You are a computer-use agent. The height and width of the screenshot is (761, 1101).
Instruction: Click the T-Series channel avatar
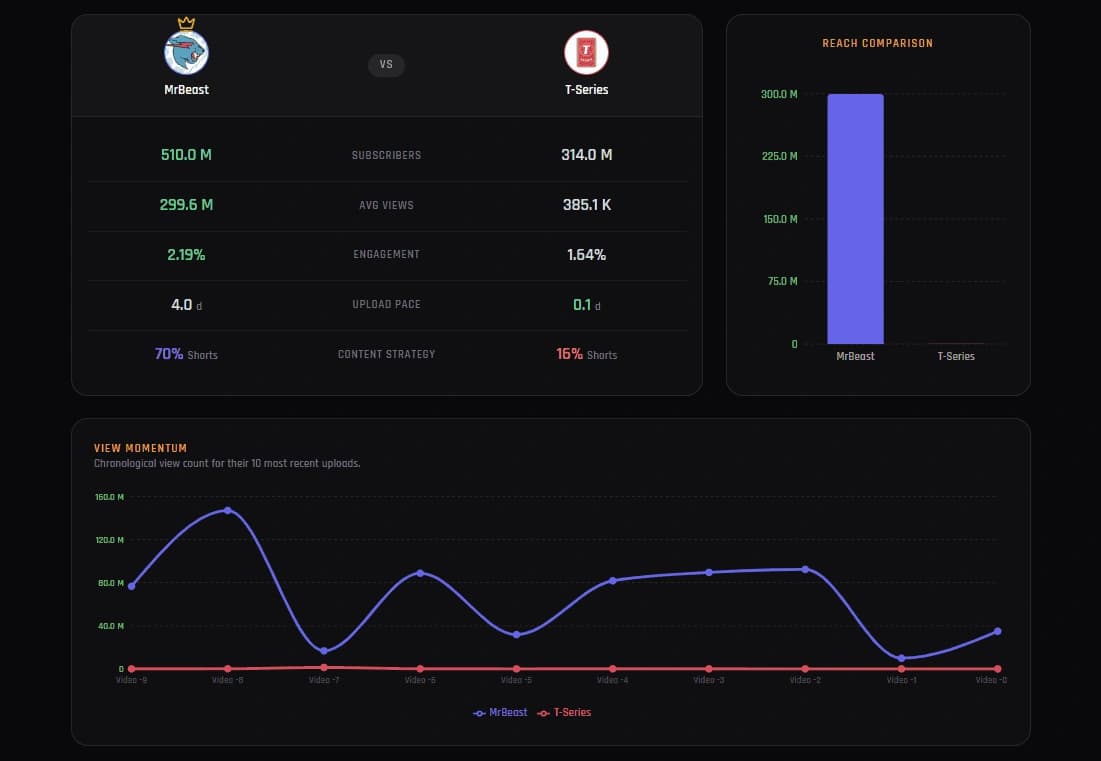pos(586,53)
